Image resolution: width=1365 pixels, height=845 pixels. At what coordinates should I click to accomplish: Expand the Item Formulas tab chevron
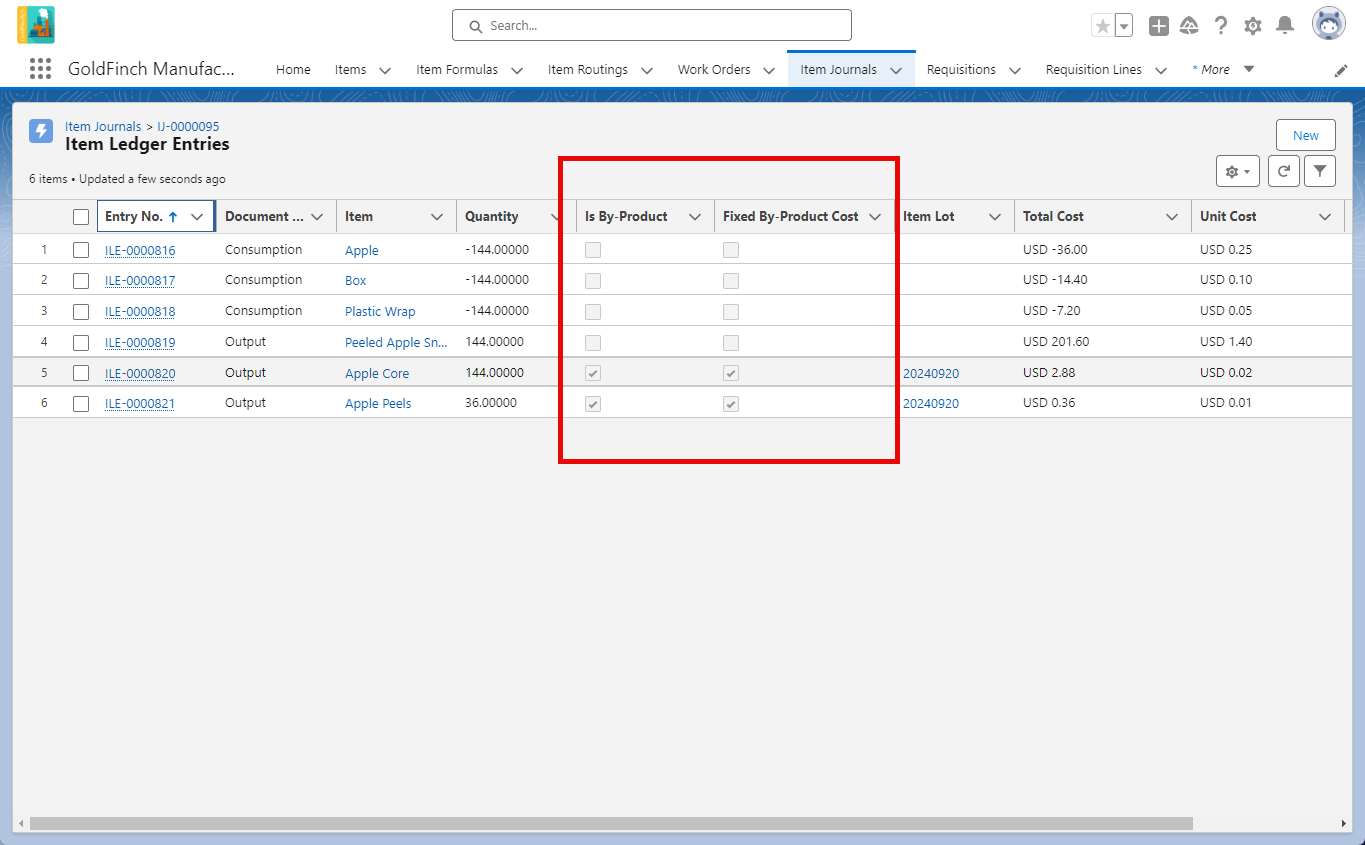[517, 70]
